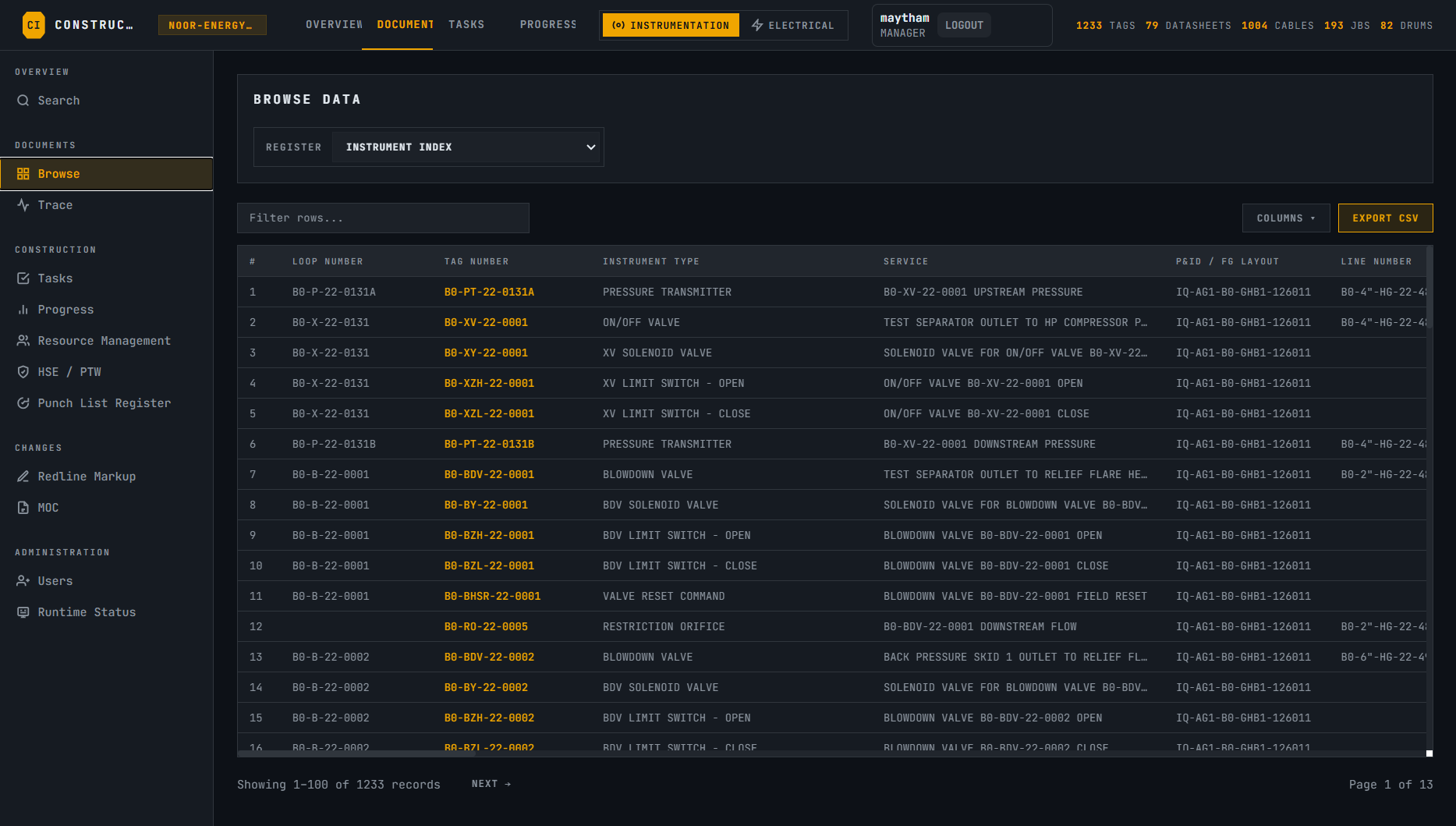The width and height of the screenshot is (1456, 826).
Task: Select loop number B0-P-22-0131B cell
Action: [334, 444]
